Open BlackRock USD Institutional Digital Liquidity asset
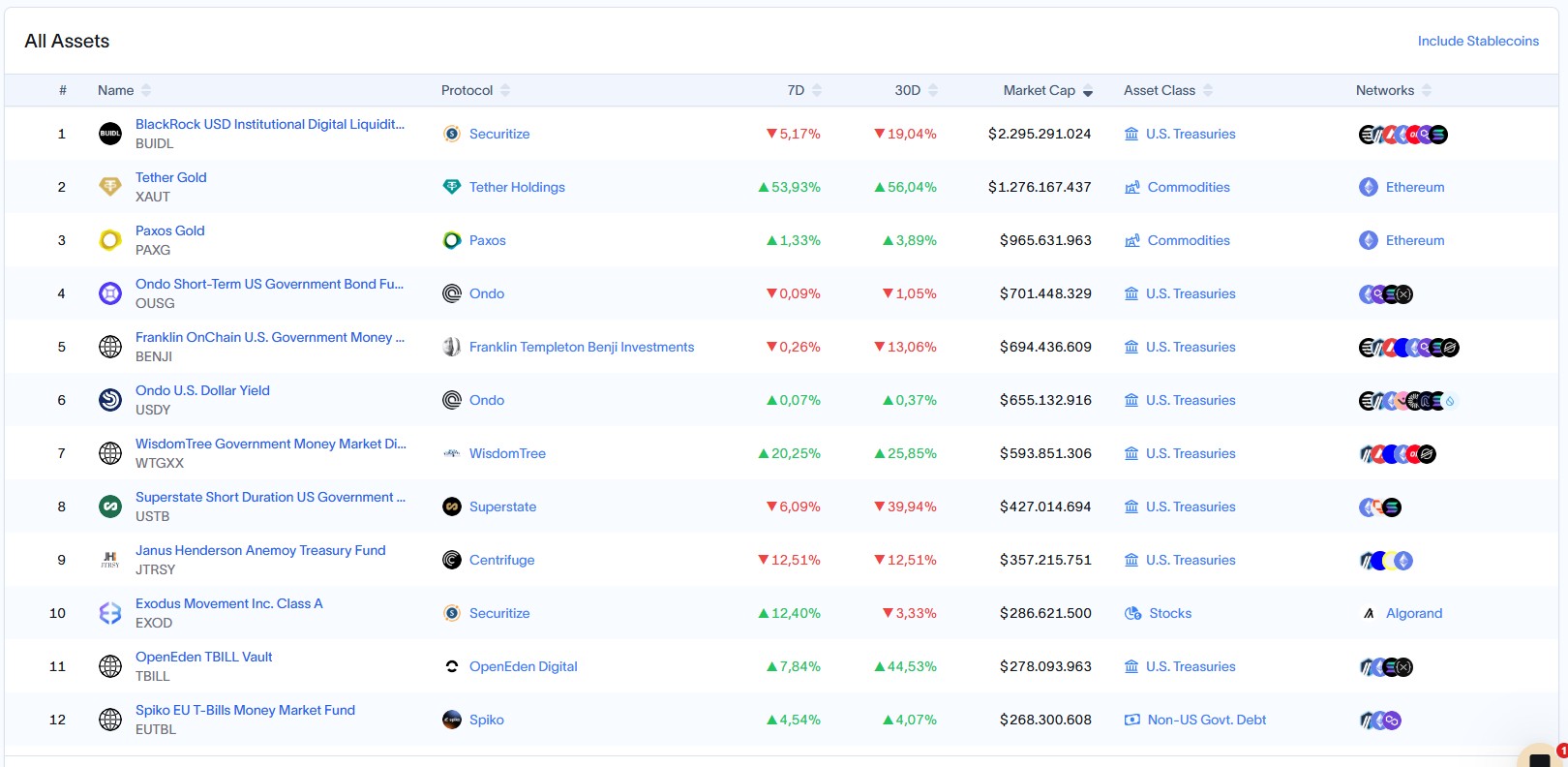 (270, 124)
